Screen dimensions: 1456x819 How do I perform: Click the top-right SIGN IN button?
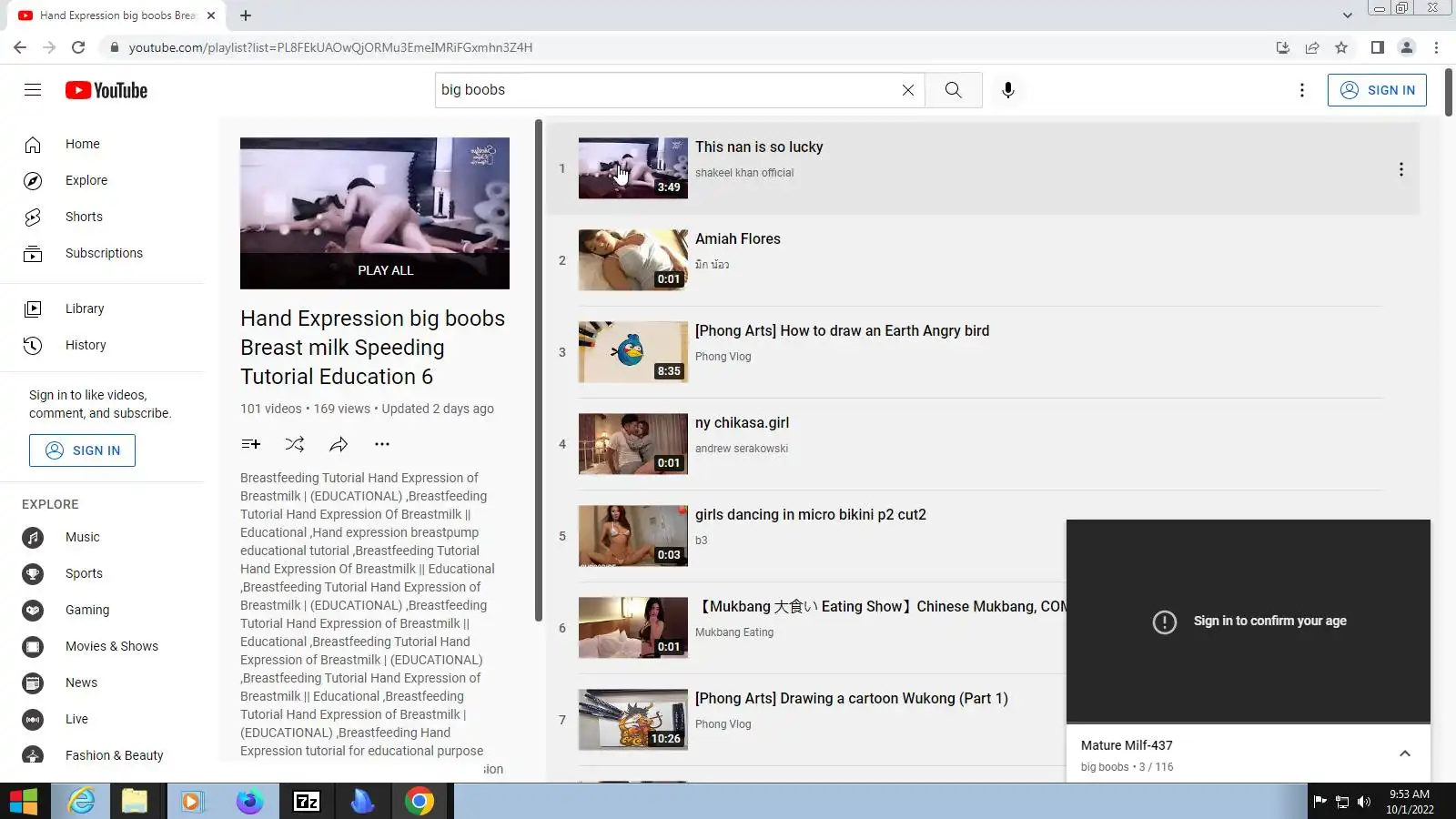coord(1377,90)
